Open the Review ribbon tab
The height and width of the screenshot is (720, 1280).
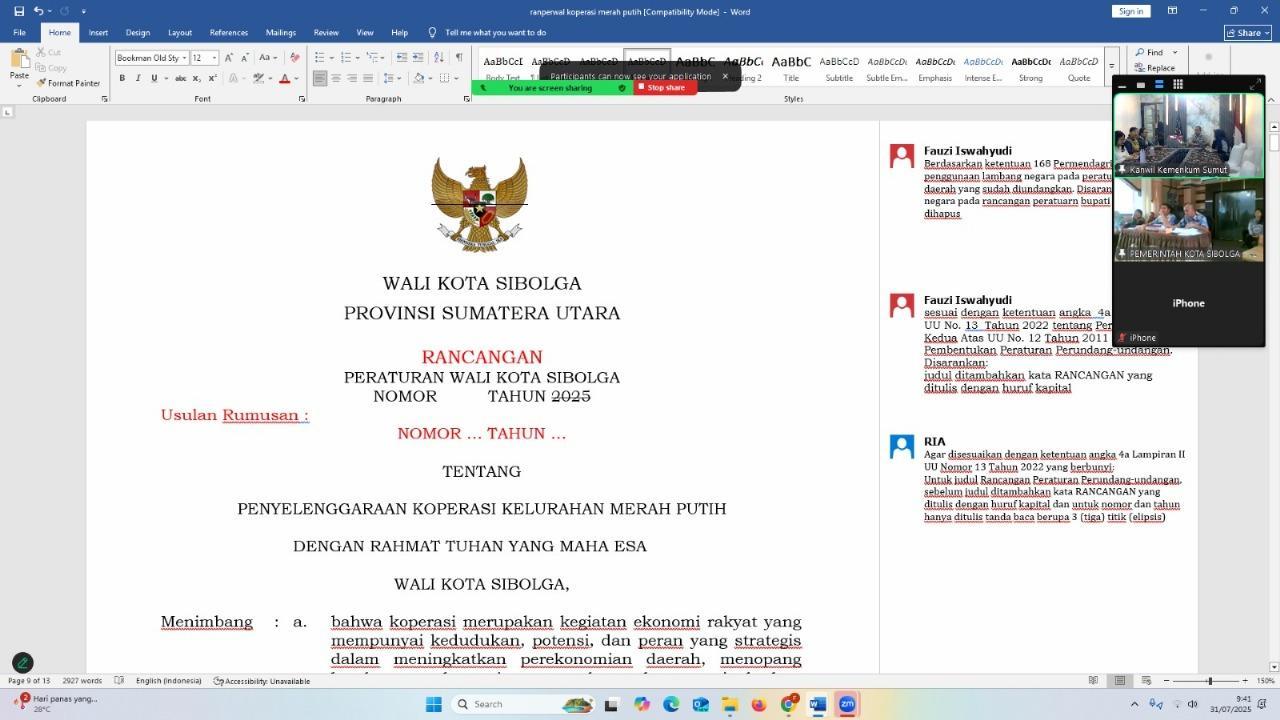326,32
